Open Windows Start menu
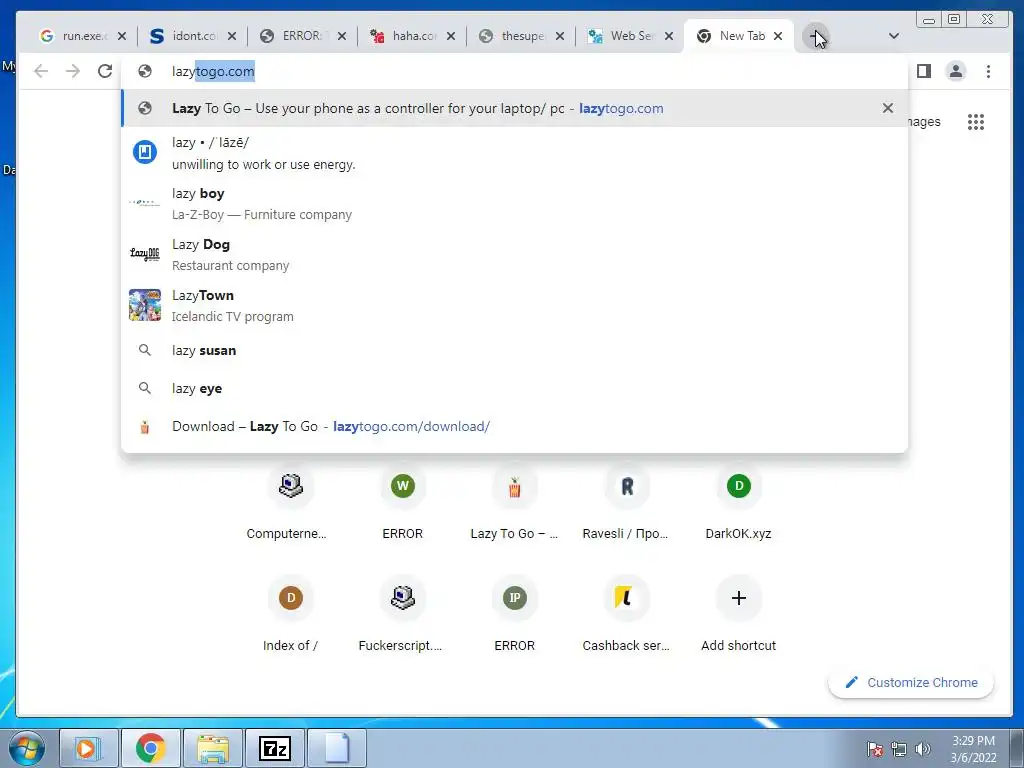Screen dimensions: 1024x768 point(26,748)
